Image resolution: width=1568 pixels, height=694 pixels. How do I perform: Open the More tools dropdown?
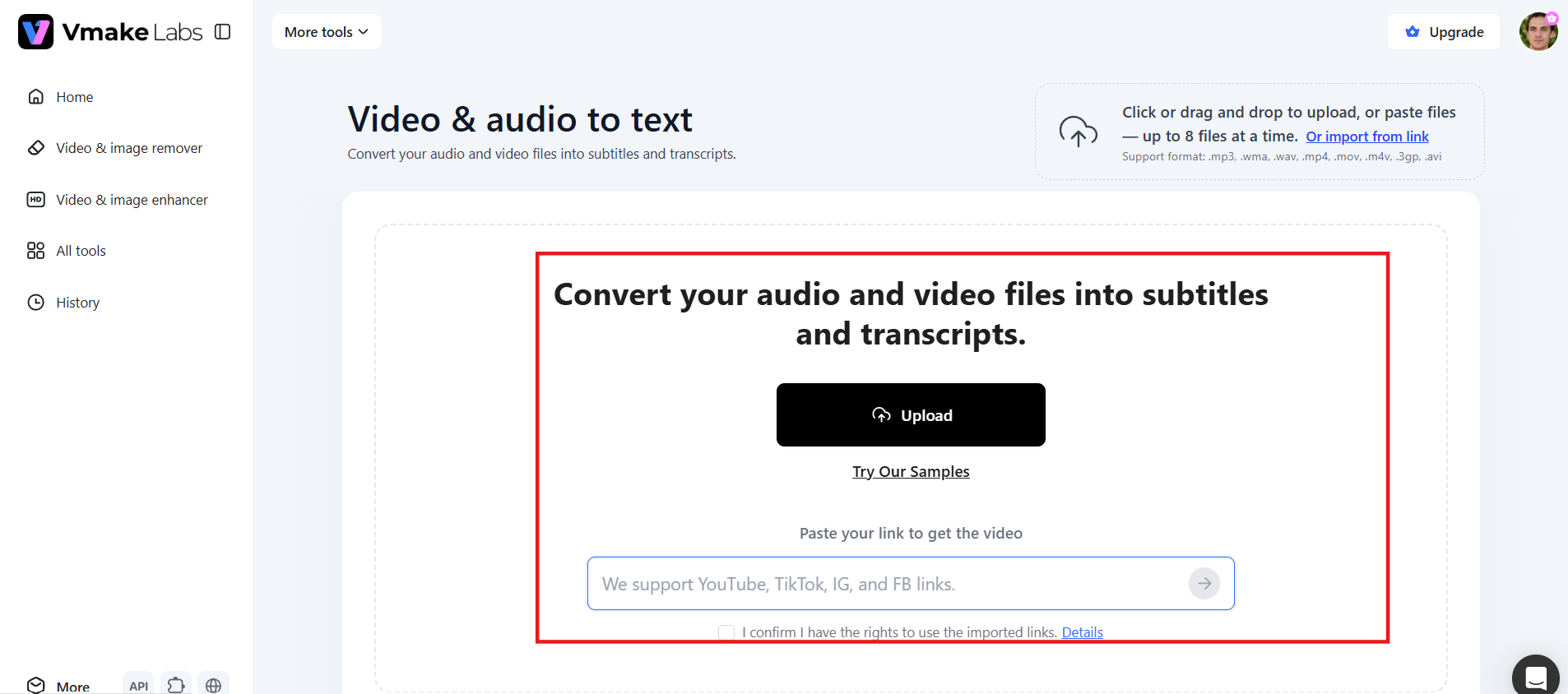click(x=327, y=32)
